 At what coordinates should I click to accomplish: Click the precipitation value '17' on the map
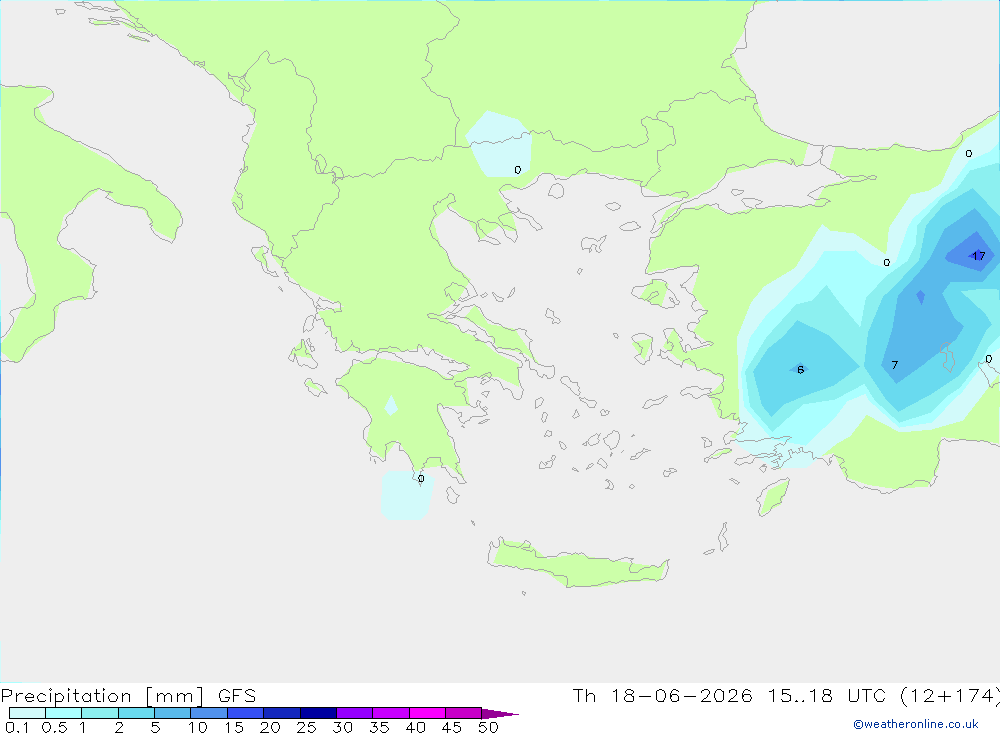pyautogui.click(x=978, y=256)
